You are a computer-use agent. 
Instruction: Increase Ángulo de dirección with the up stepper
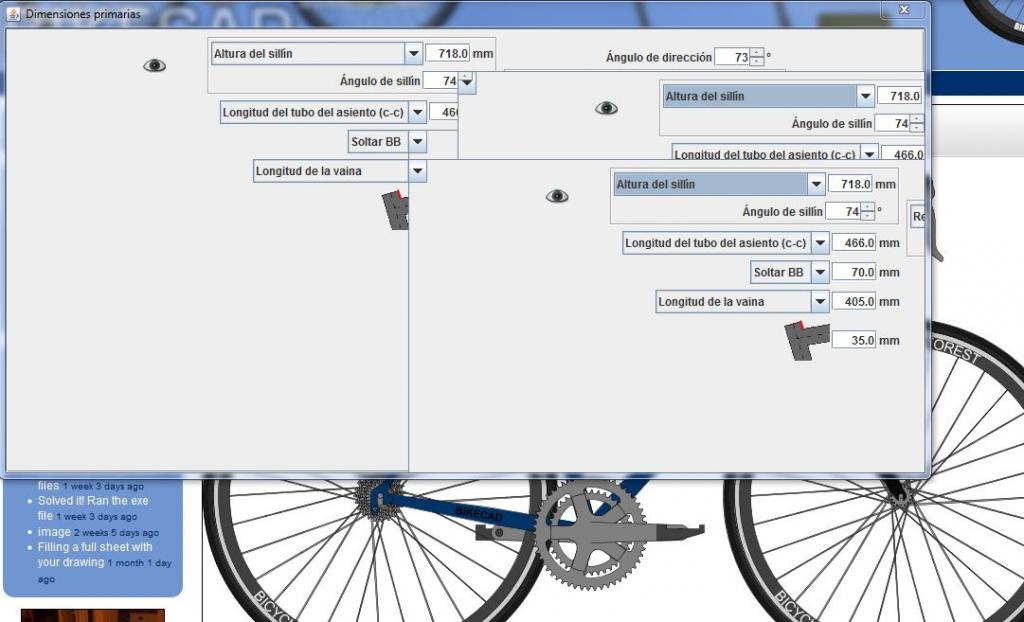[x=757, y=52]
